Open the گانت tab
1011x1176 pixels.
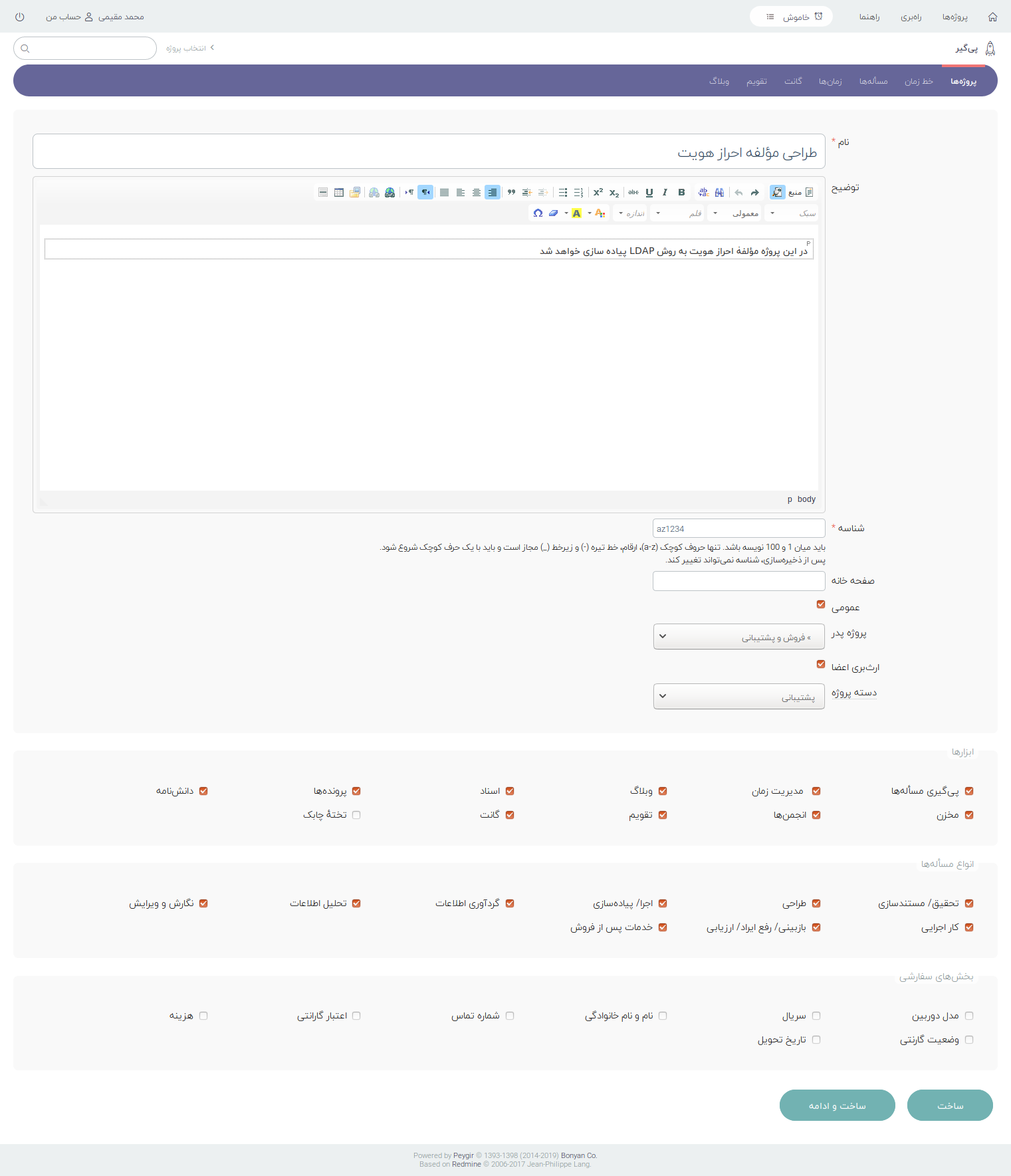pyautogui.click(x=793, y=81)
